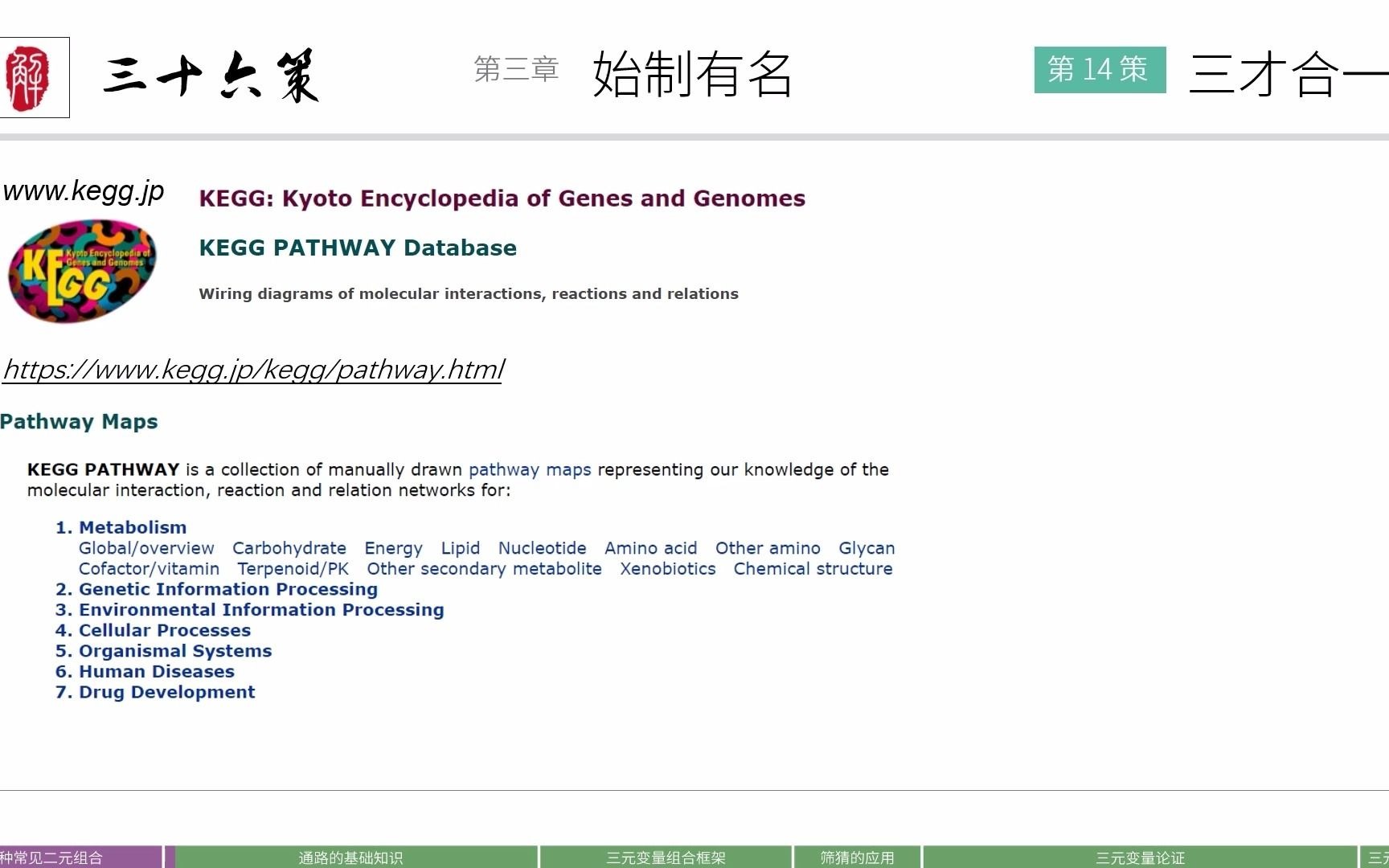Open the Drug Development link

pyautogui.click(x=166, y=692)
